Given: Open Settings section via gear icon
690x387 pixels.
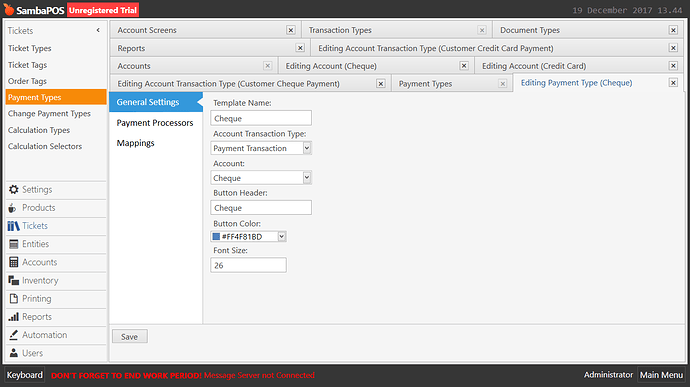Looking at the screenshot, I should [14, 189].
